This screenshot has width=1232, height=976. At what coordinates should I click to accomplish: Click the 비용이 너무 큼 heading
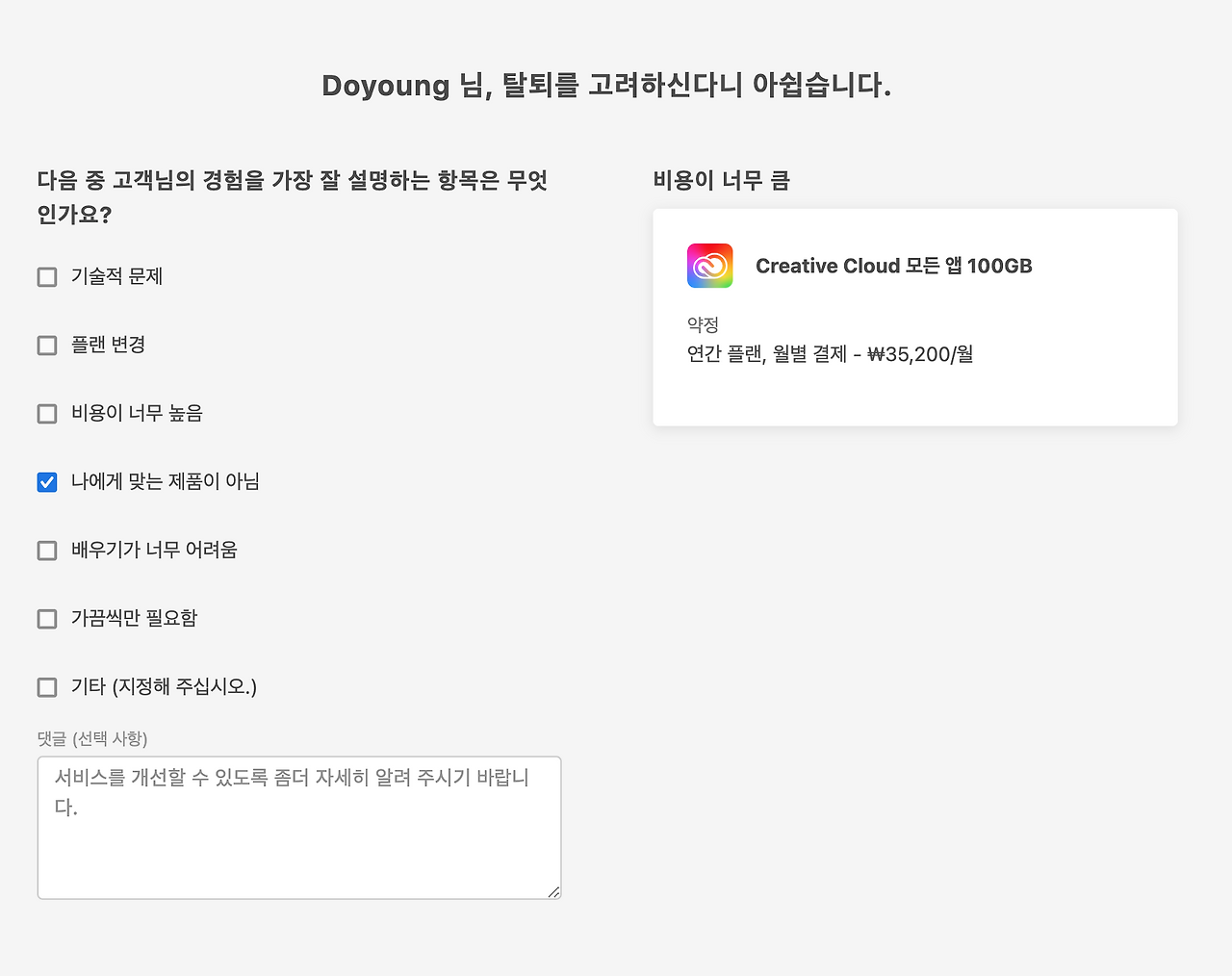[x=720, y=181]
